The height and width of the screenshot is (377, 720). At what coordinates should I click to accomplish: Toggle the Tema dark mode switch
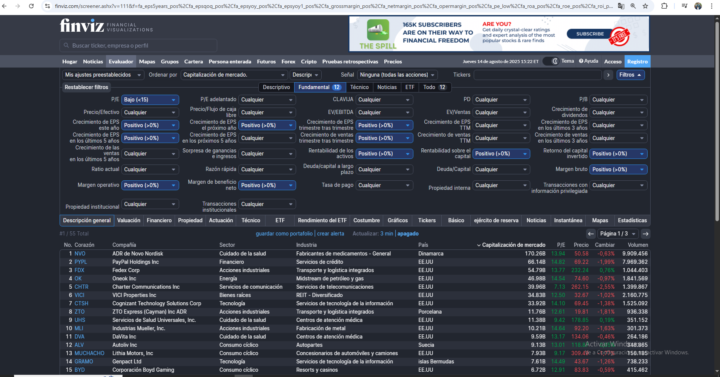[x=551, y=61]
